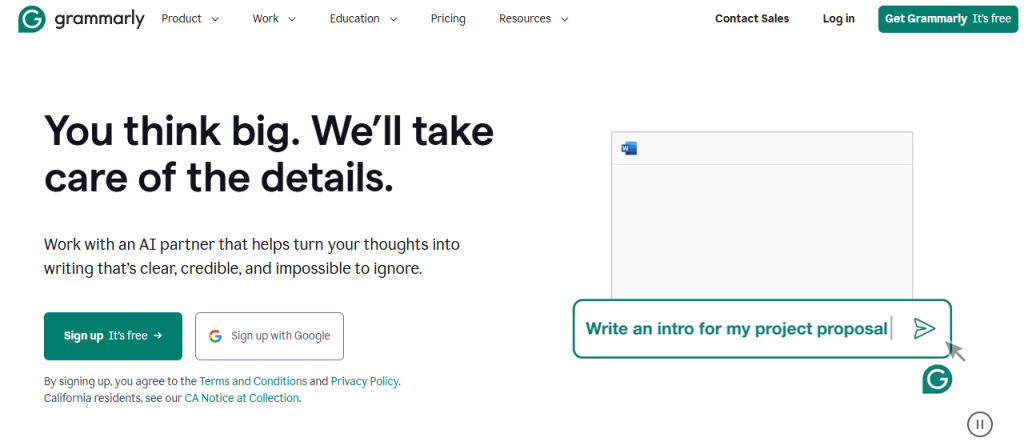Viewport: 1024px width, 446px height.
Task: Click Get Grammarly It's free button
Action: 948,19
